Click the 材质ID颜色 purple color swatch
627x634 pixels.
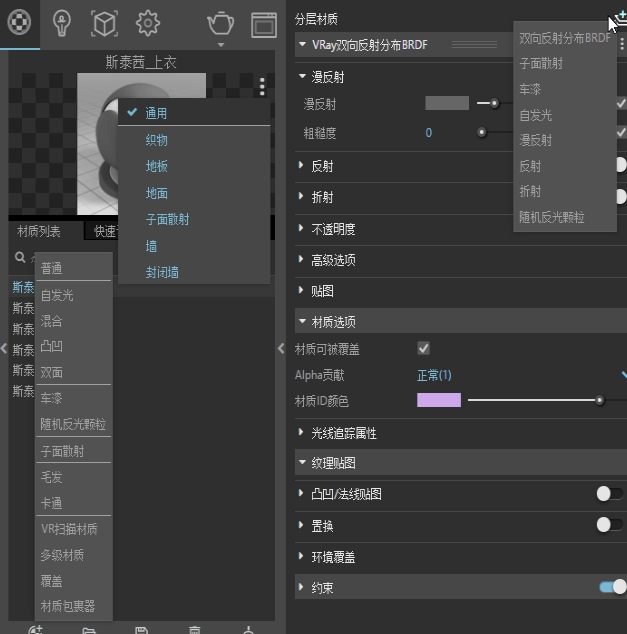(x=438, y=401)
